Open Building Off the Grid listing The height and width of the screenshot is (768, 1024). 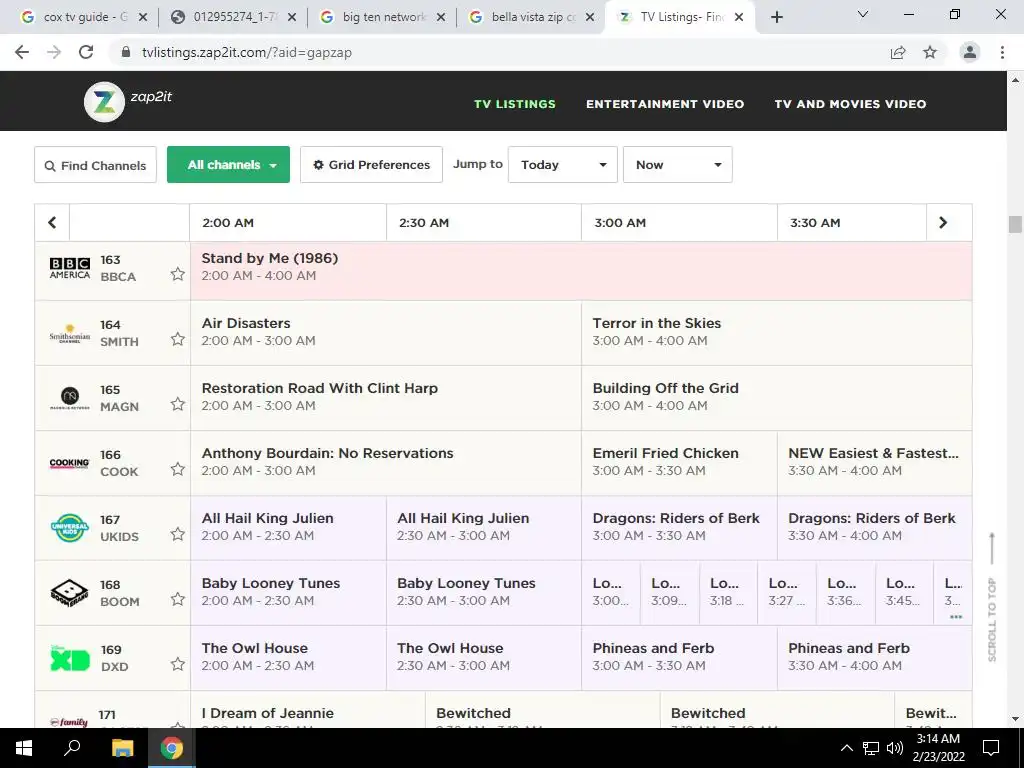click(x=776, y=398)
